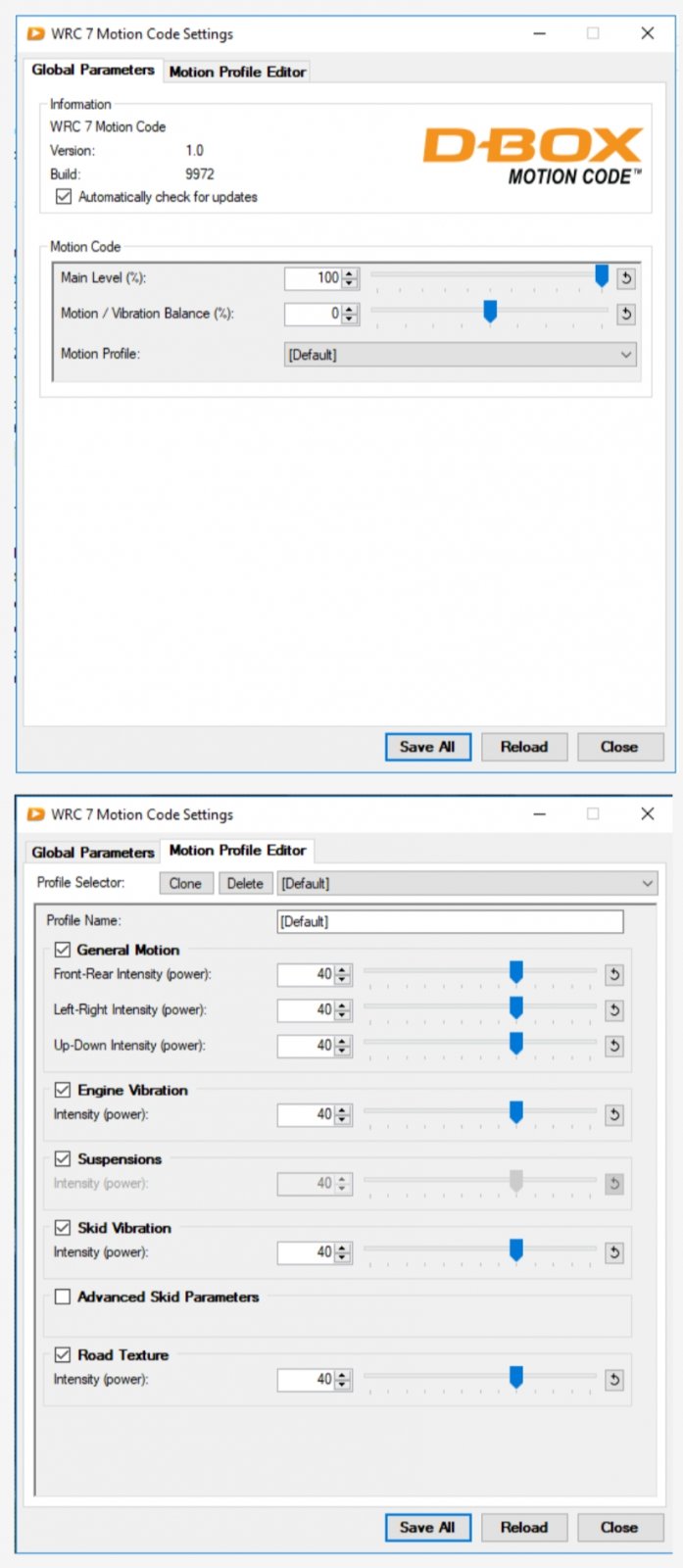Reset Up-Down Intensity to default

coord(613,1046)
